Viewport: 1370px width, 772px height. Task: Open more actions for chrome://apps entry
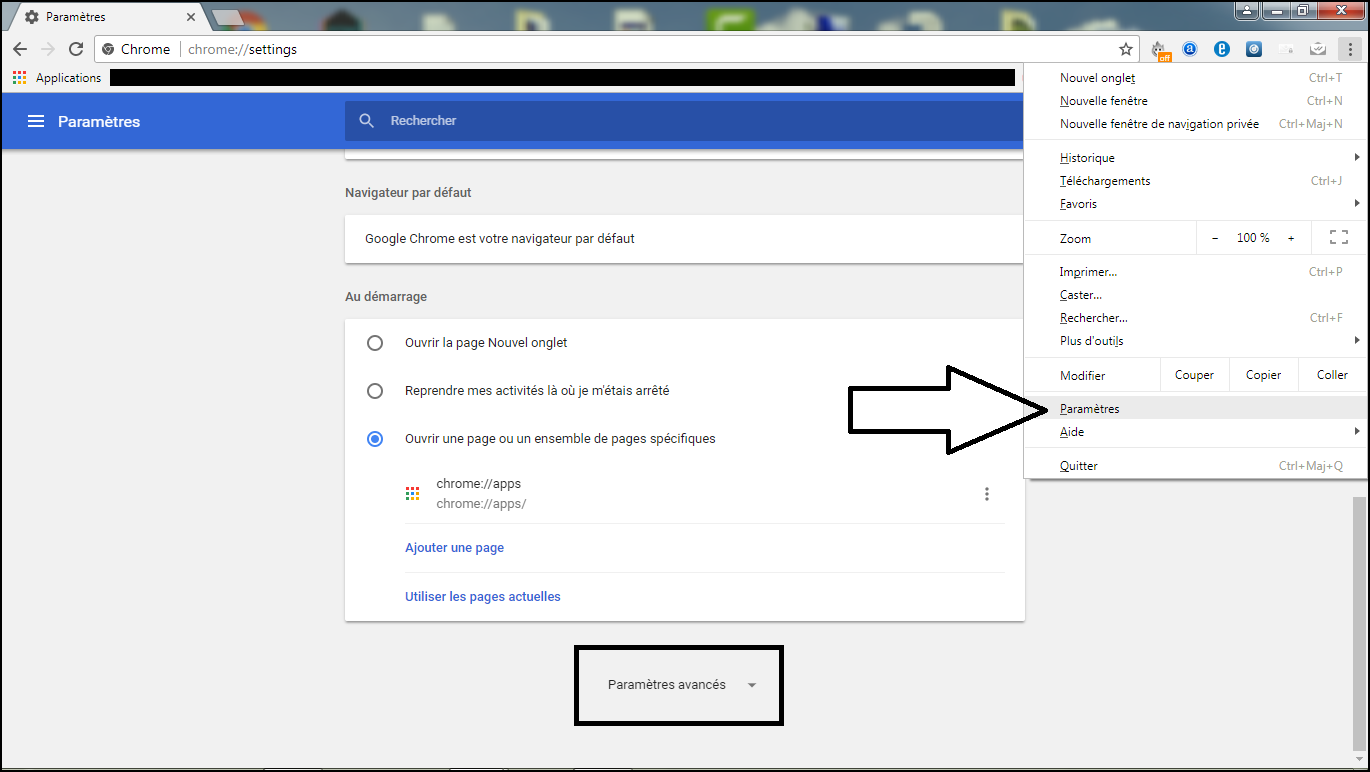tap(987, 494)
